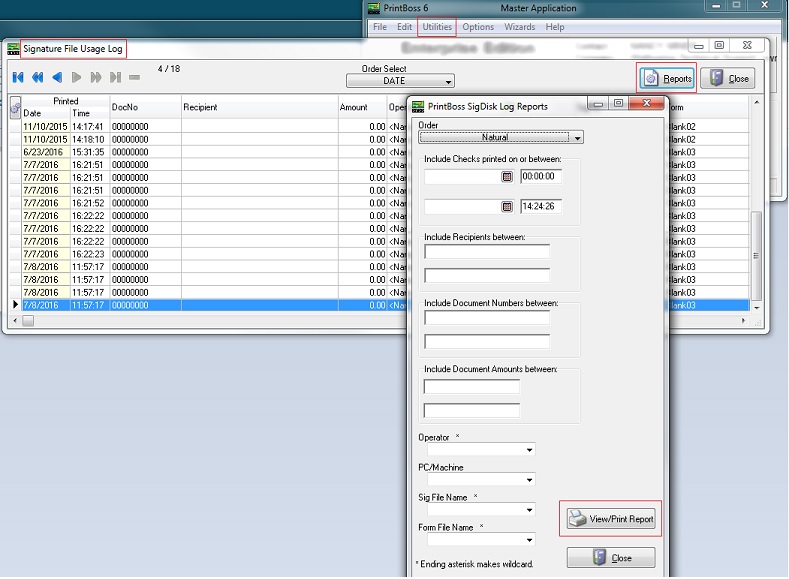Click second Document Amounts between field
Viewport: 789px width, 579px height.
pyautogui.click(x=472, y=411)
